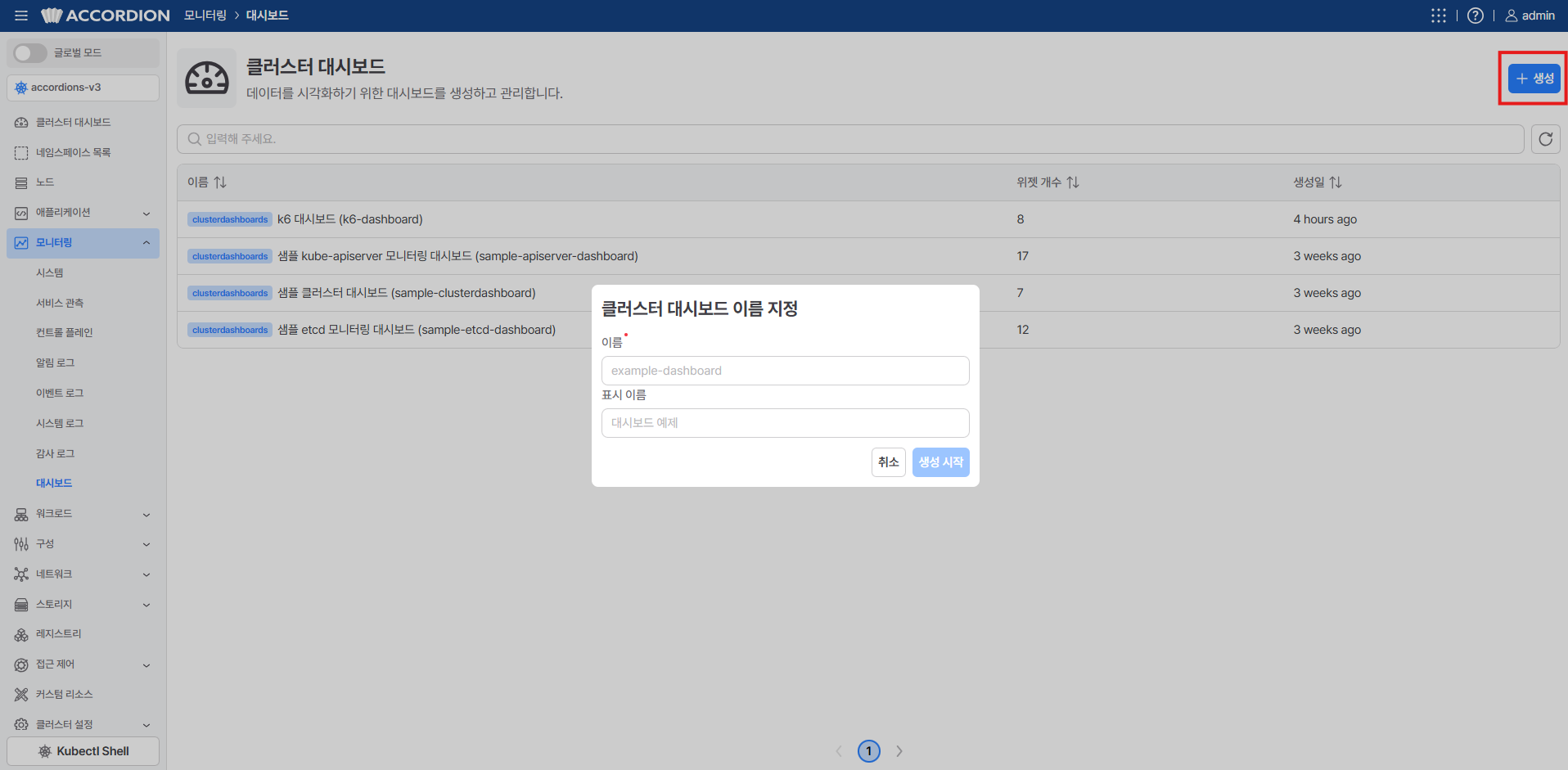The width and height of the screenshot is (1568, 770).
Task: Go to next page arrow
Action: click(x=899, y=751)
